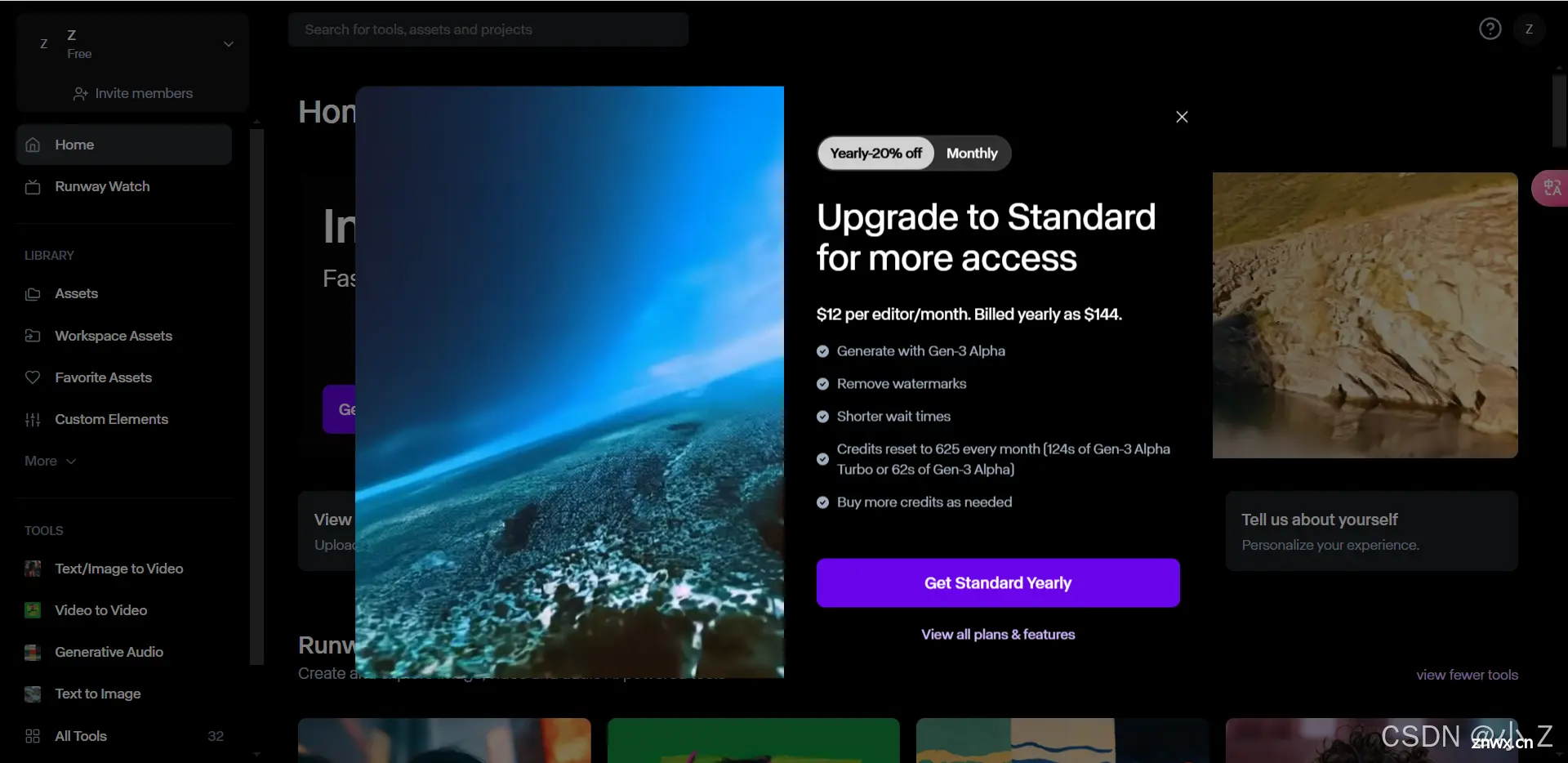Image resolution: width=1568 pixels, height=763 pixels.
Task: Open Workspace Assets
Action: [124, 336]
